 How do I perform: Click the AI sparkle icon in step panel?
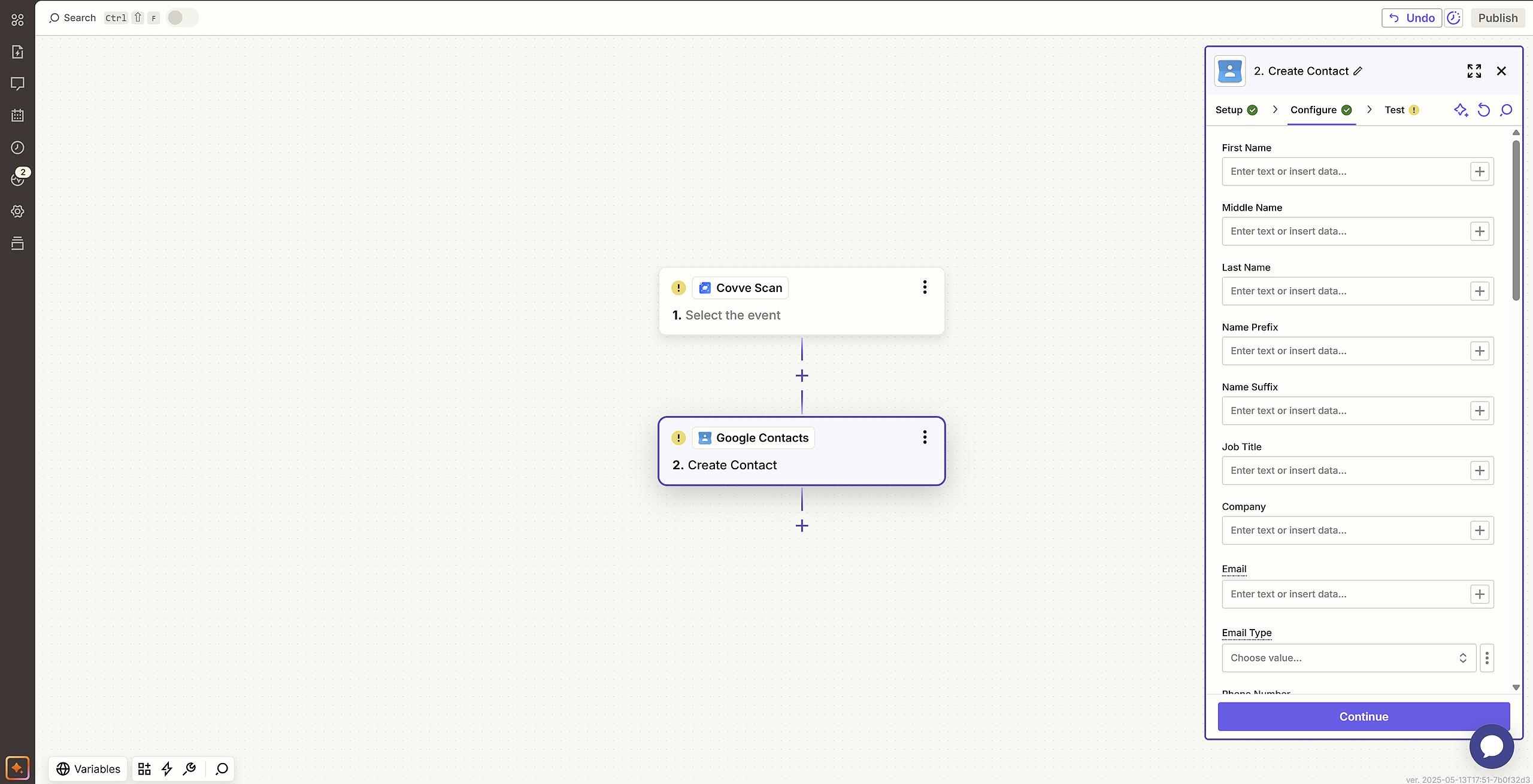click(1461, 110)
